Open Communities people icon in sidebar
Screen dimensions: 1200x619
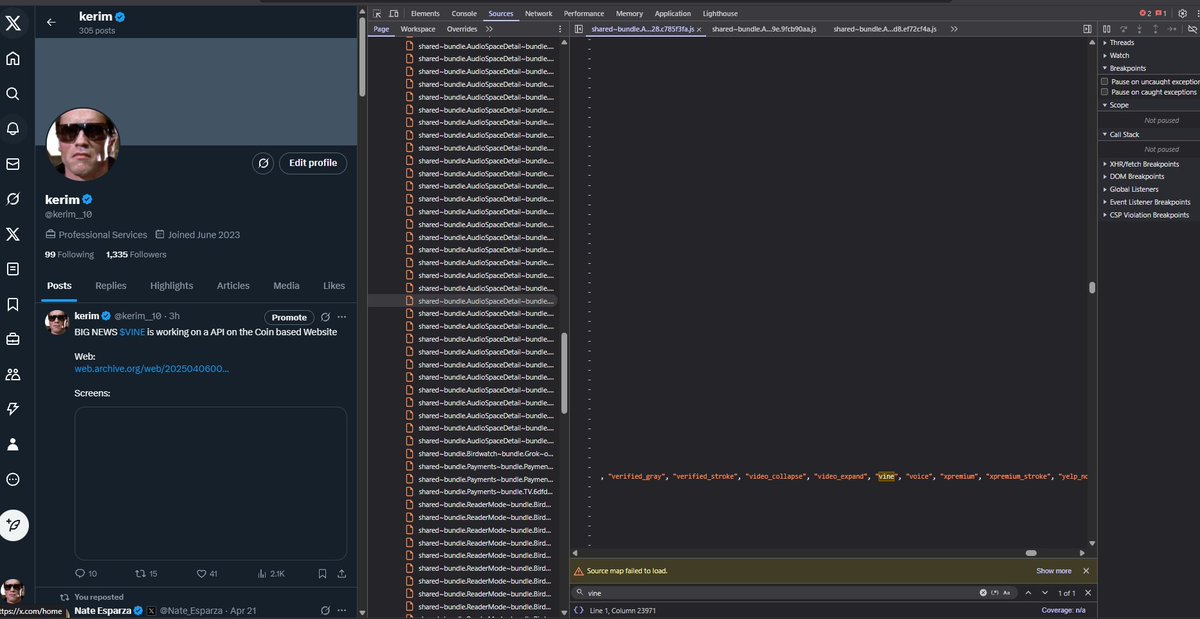13,374
